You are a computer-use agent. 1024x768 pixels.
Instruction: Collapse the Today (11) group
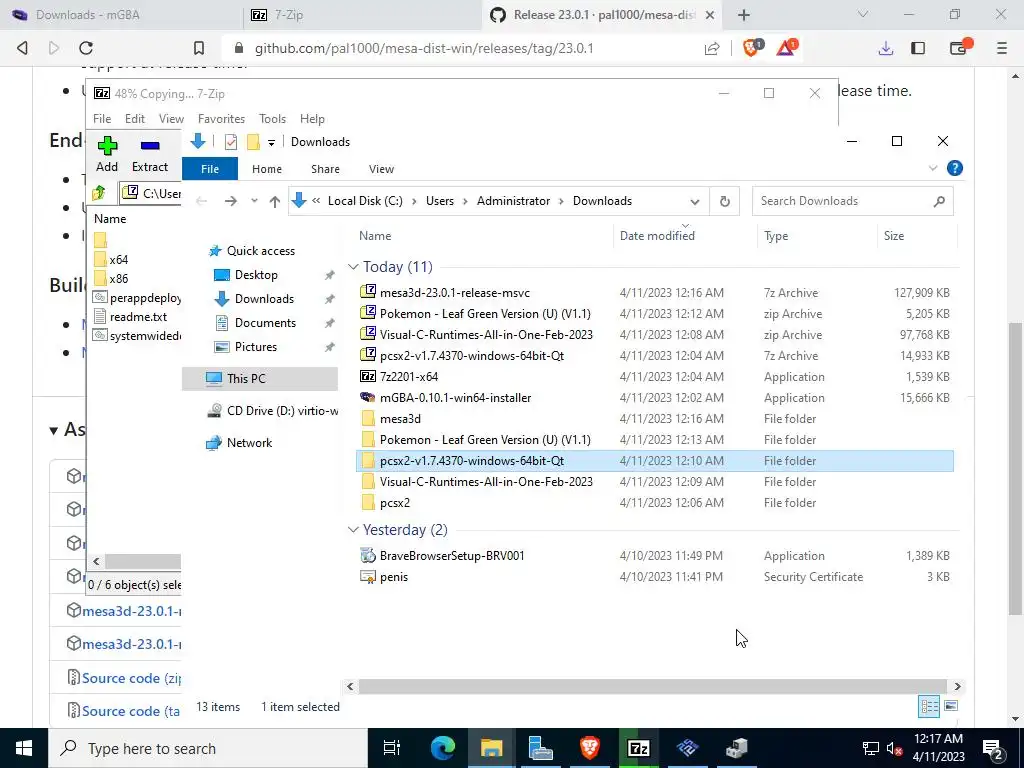[353, 266]
